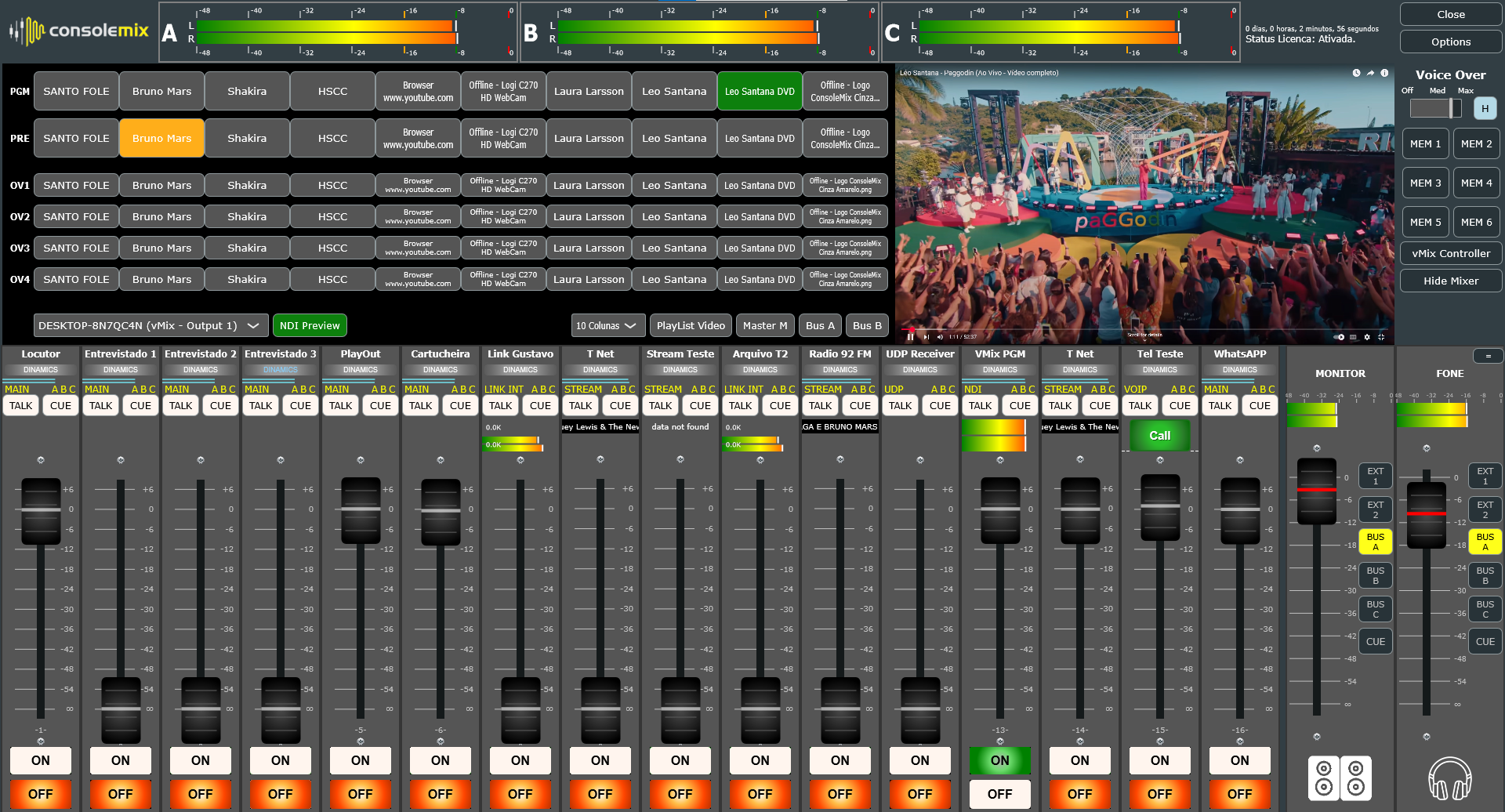Switch to the Bus B view

867,324
